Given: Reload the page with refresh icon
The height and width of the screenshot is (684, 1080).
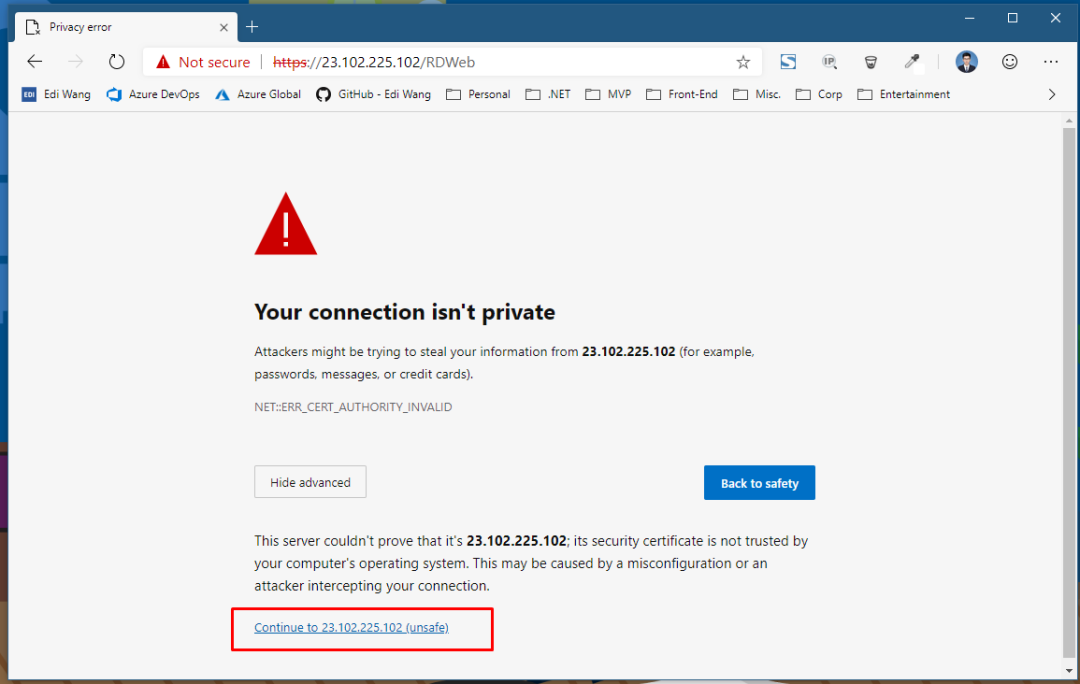Looking at the screenshot, I should [x=116, y=62].
